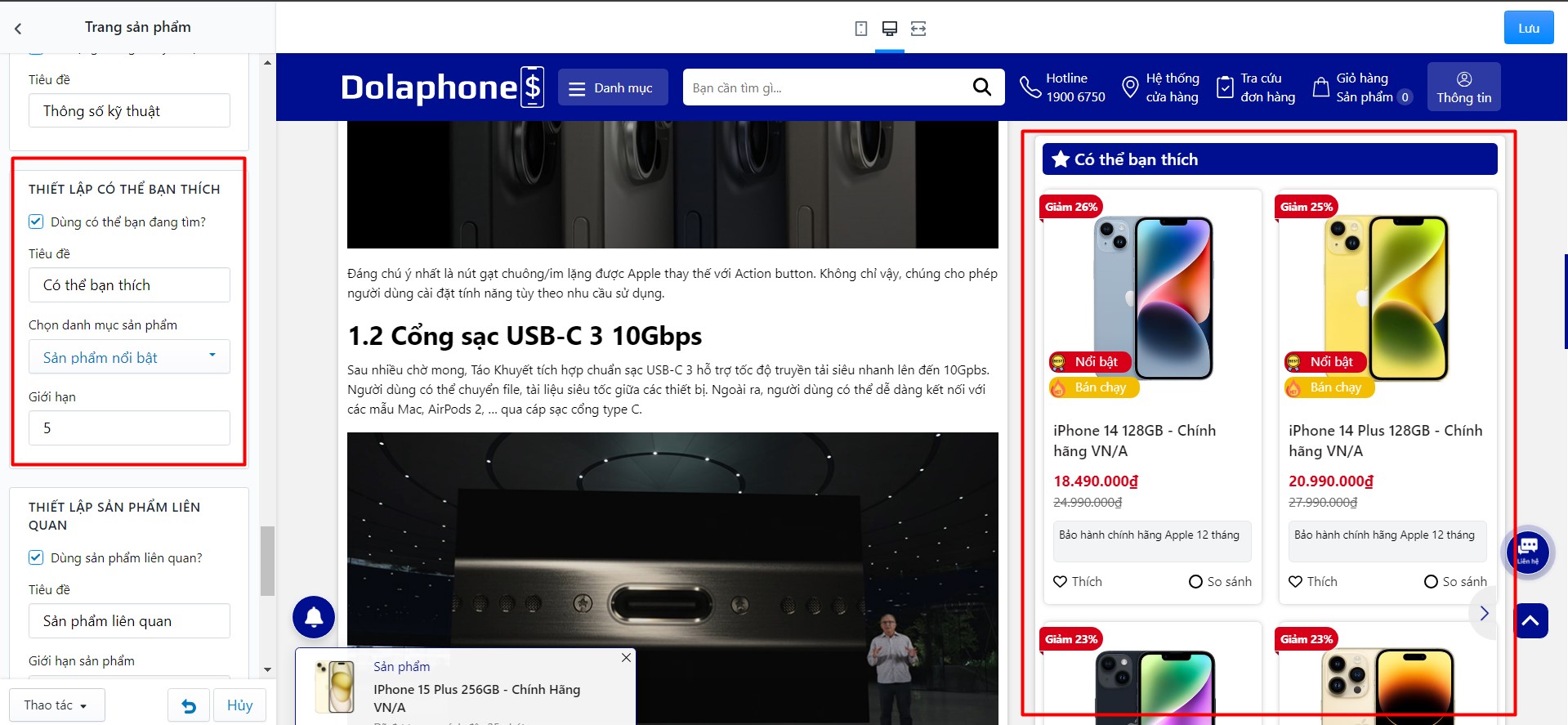Click the iPhone 14 Plus yellow product image
The width and height of the screenshot is (1568, 725).
1387,298
